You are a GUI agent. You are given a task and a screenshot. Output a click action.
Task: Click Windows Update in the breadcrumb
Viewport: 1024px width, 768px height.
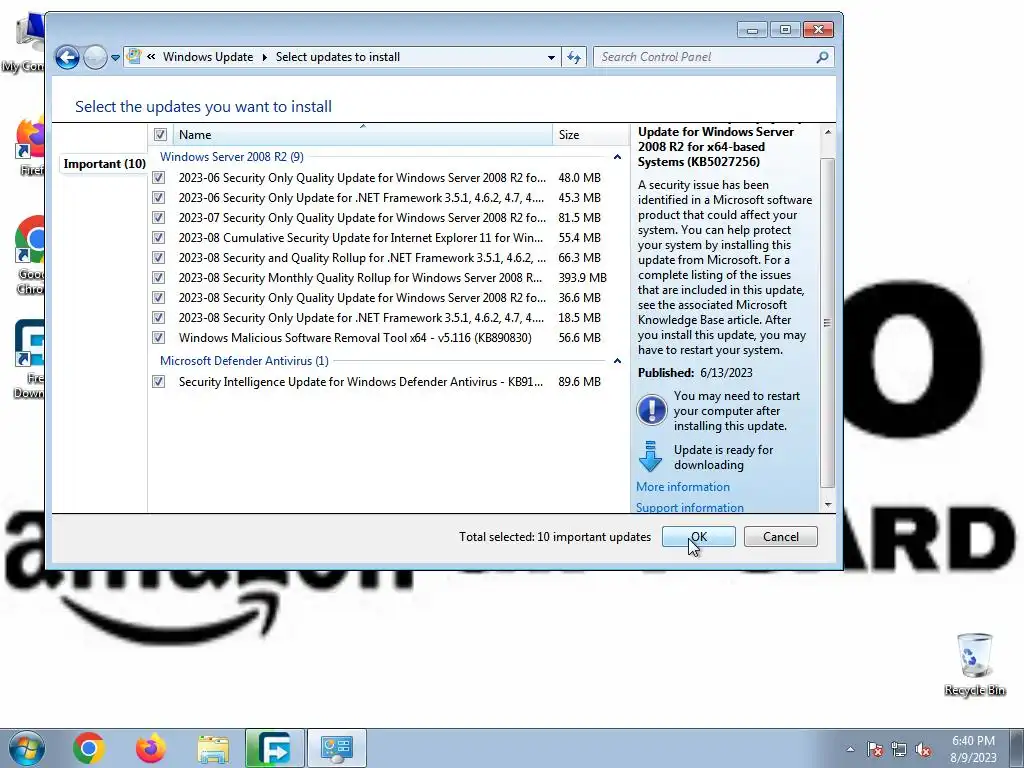tap(208, 57)
